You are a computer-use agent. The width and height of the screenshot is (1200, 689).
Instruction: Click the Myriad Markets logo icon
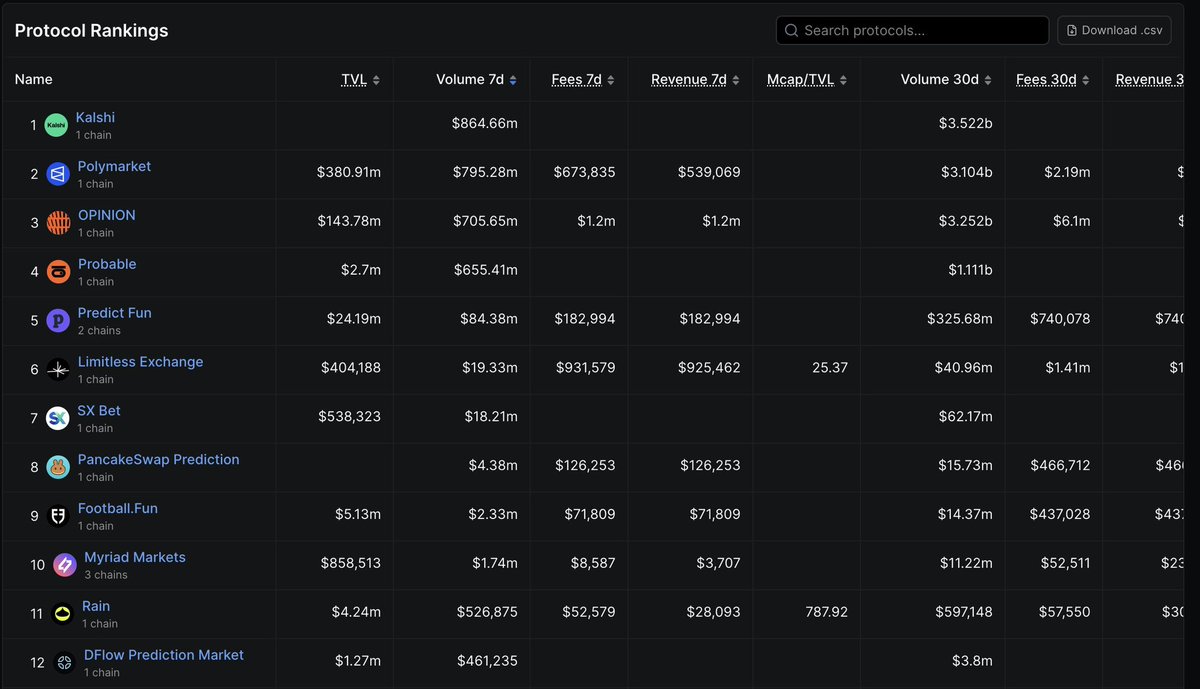click(x=64, y=564)
